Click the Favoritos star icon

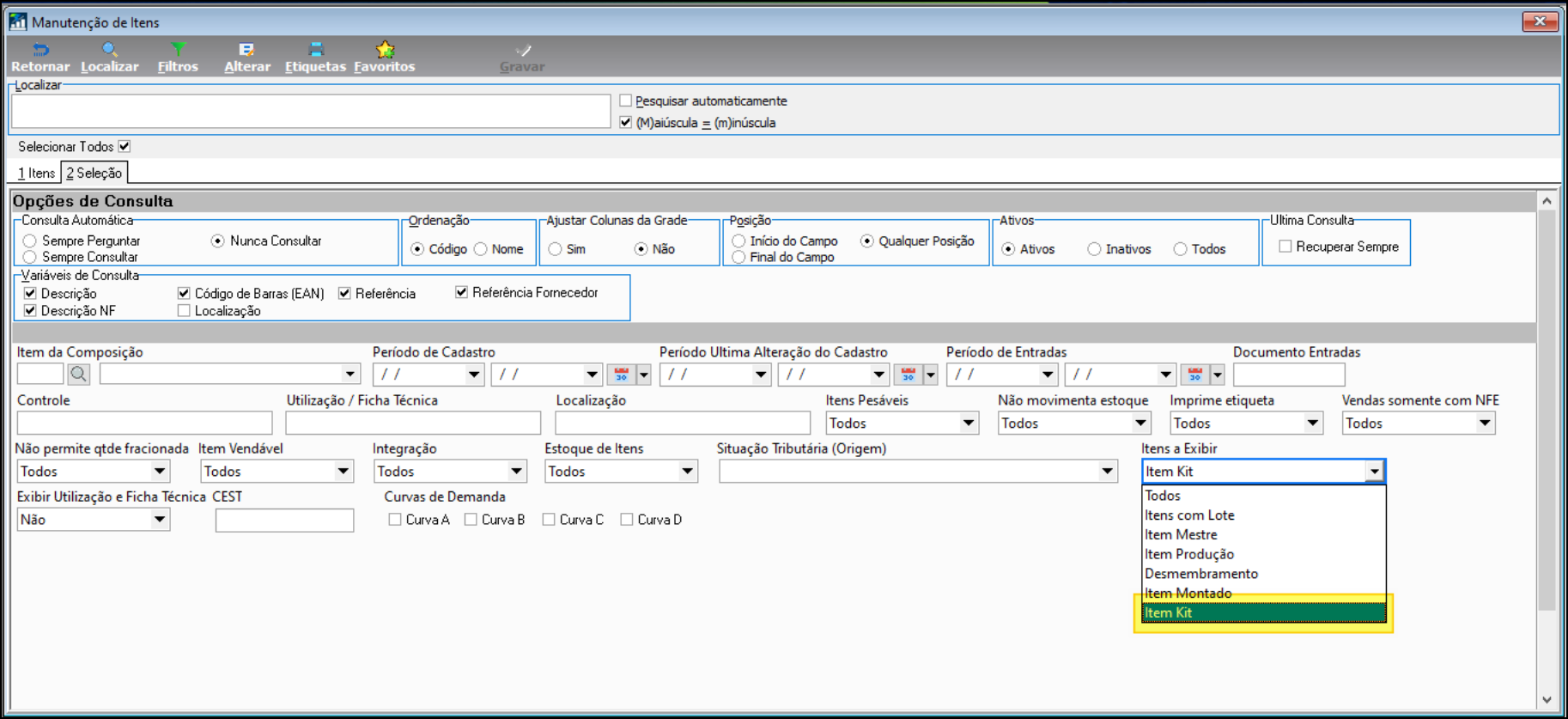[385, 58]
